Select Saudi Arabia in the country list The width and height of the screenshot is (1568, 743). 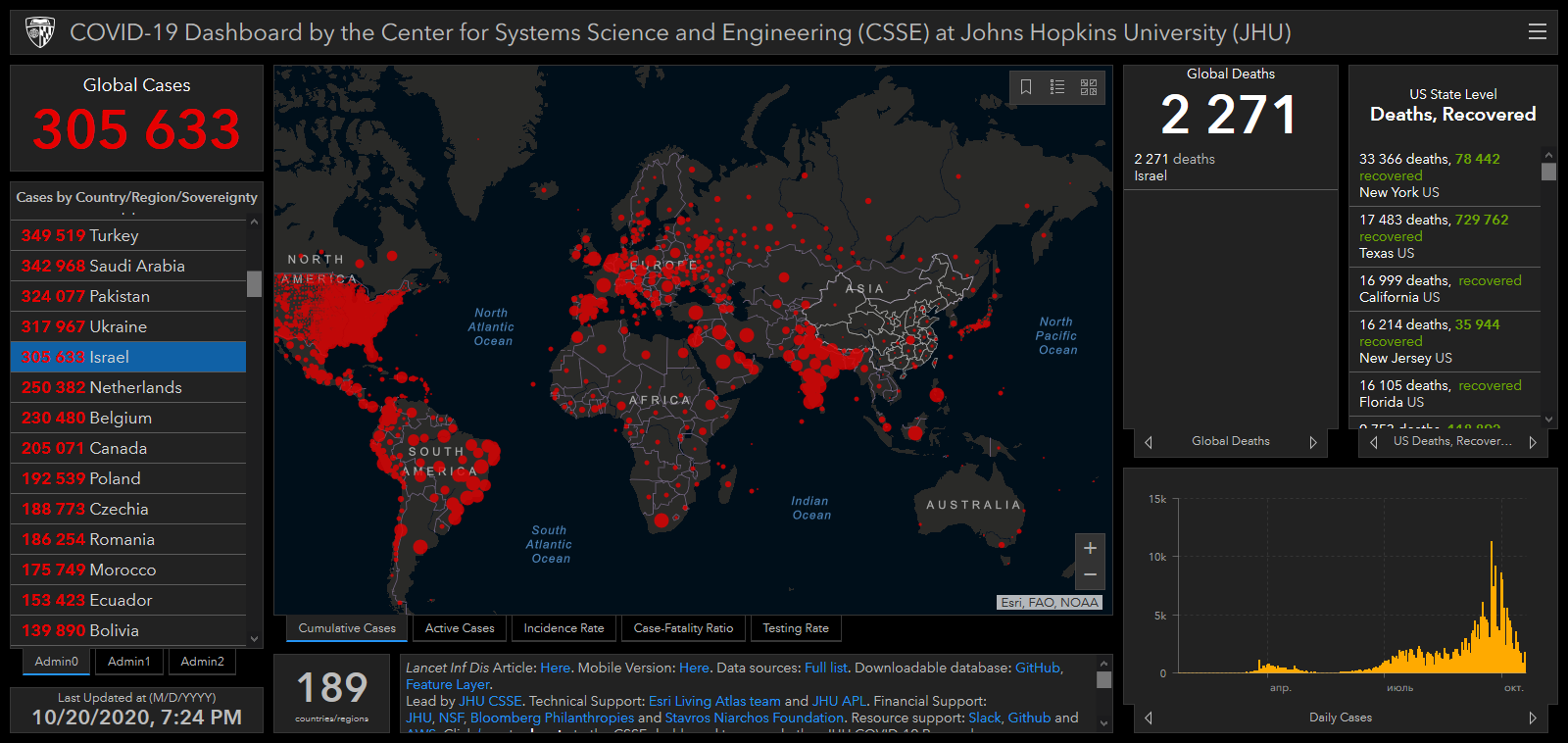click(x=128, y=266)
